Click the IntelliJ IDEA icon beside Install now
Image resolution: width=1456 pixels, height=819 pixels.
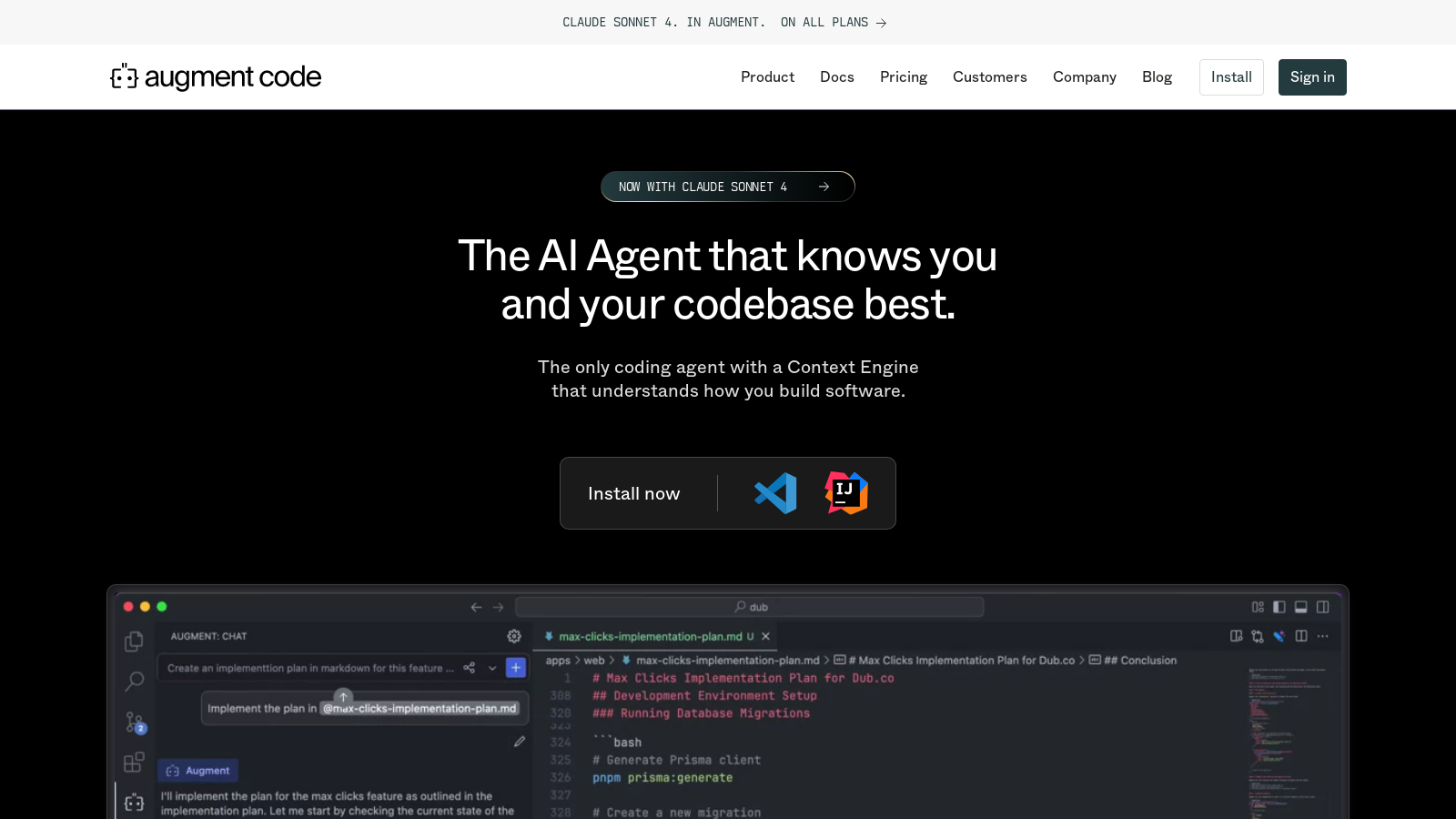[845, 493]
